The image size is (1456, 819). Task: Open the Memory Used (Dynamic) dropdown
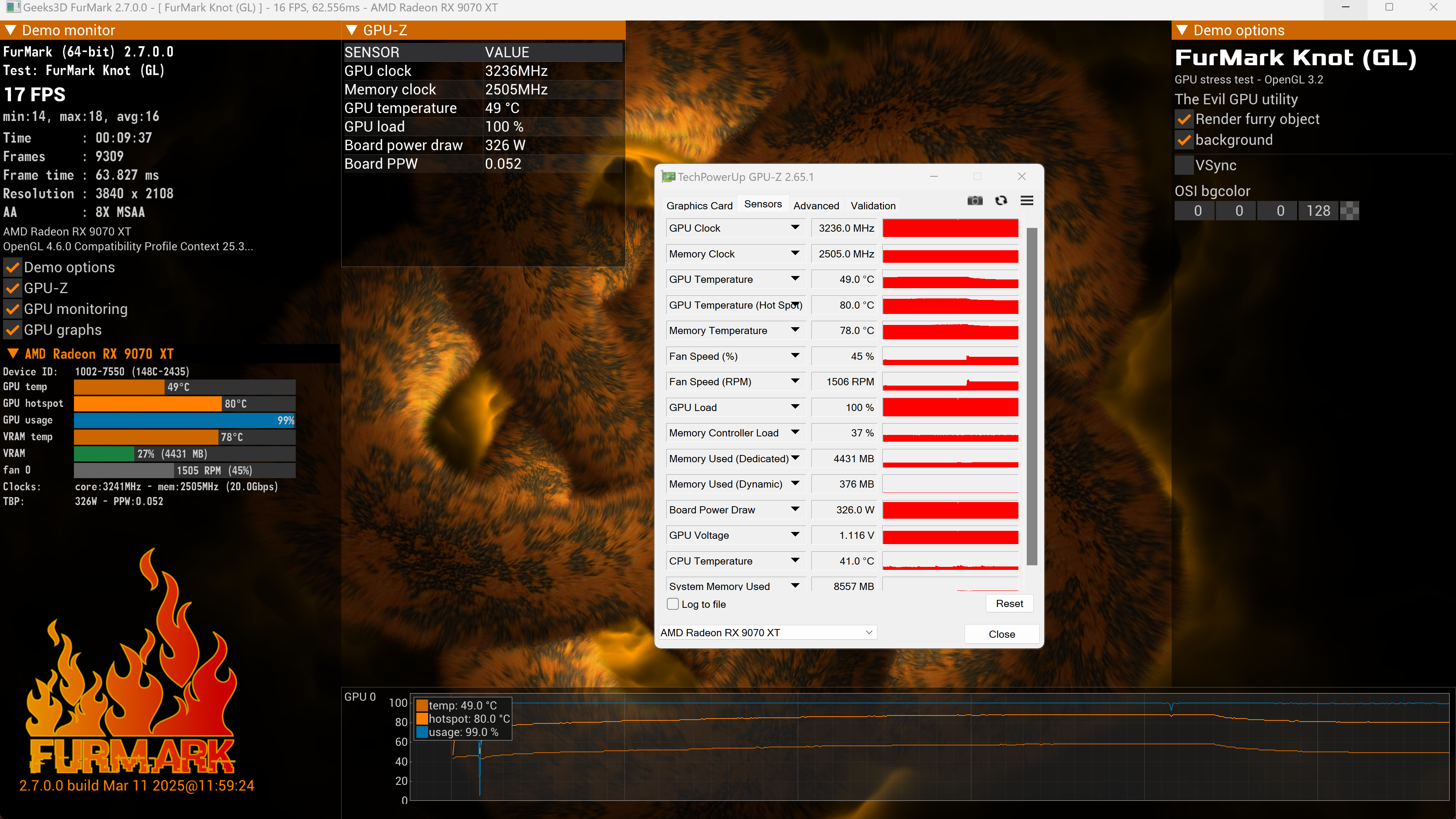[x=795, y=484]
